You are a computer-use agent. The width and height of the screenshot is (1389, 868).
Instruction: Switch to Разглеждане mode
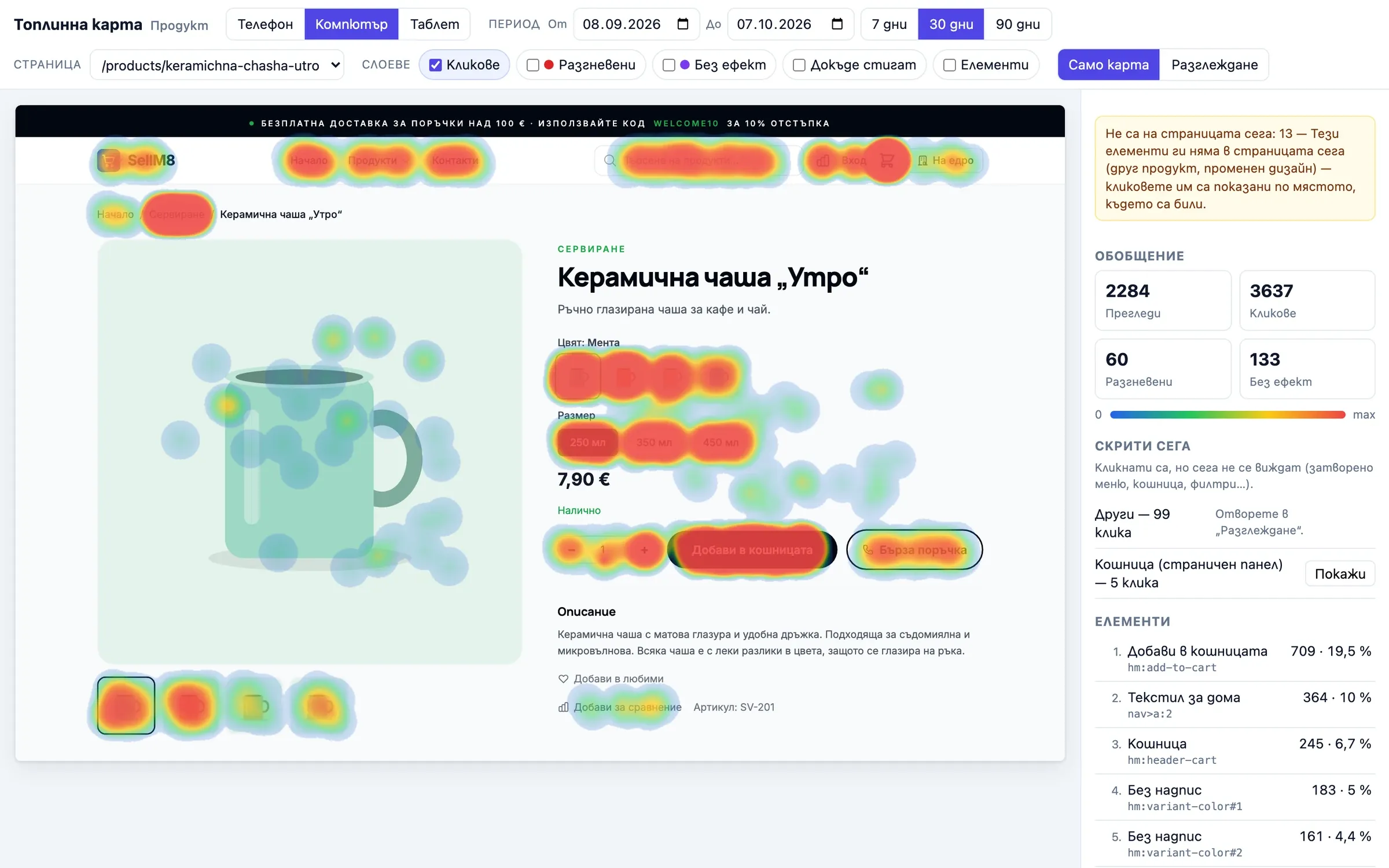pyautogui.click(x=1214, y=65)
